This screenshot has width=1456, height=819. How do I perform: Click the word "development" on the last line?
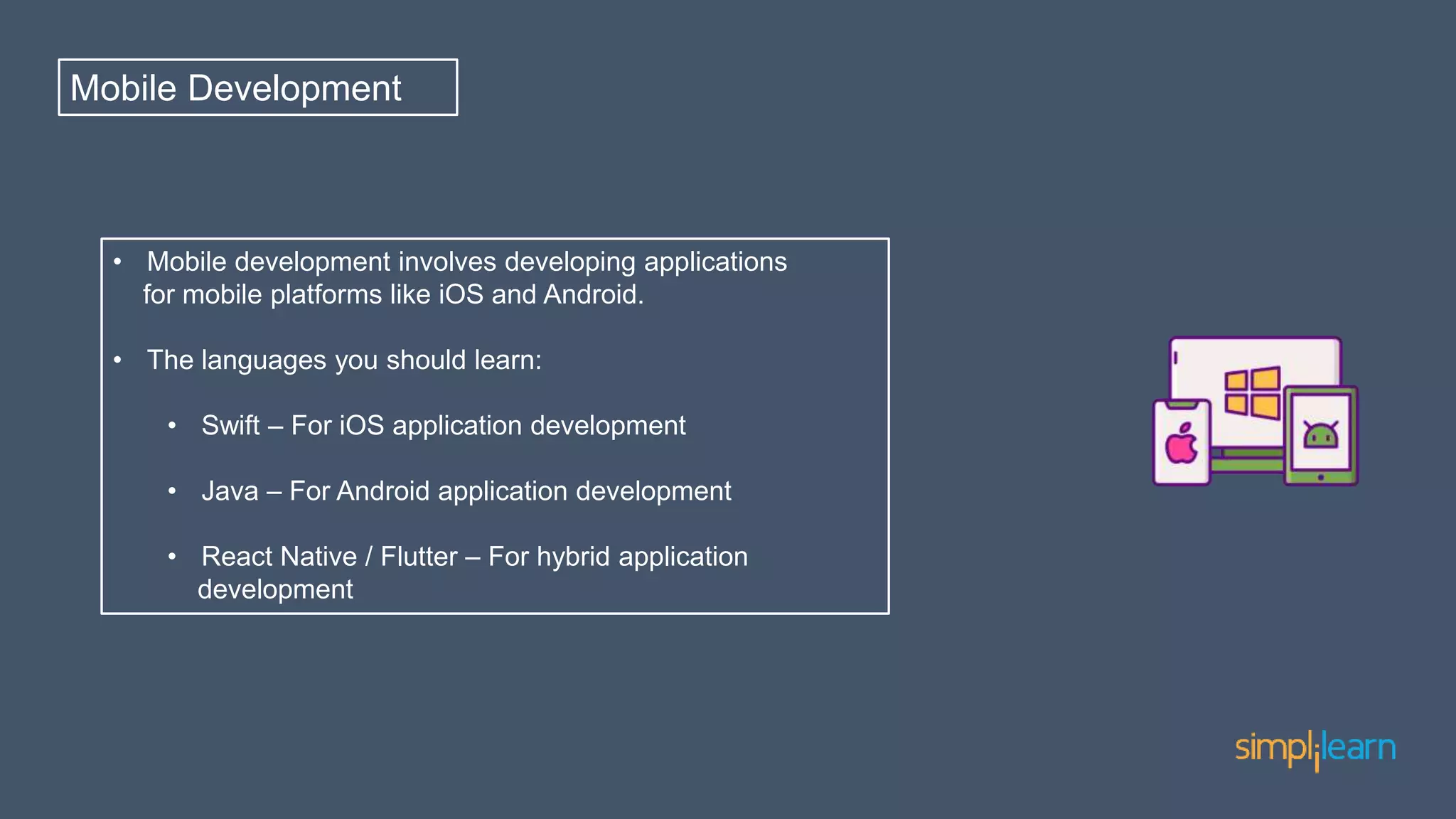click(x=275, y=589)
